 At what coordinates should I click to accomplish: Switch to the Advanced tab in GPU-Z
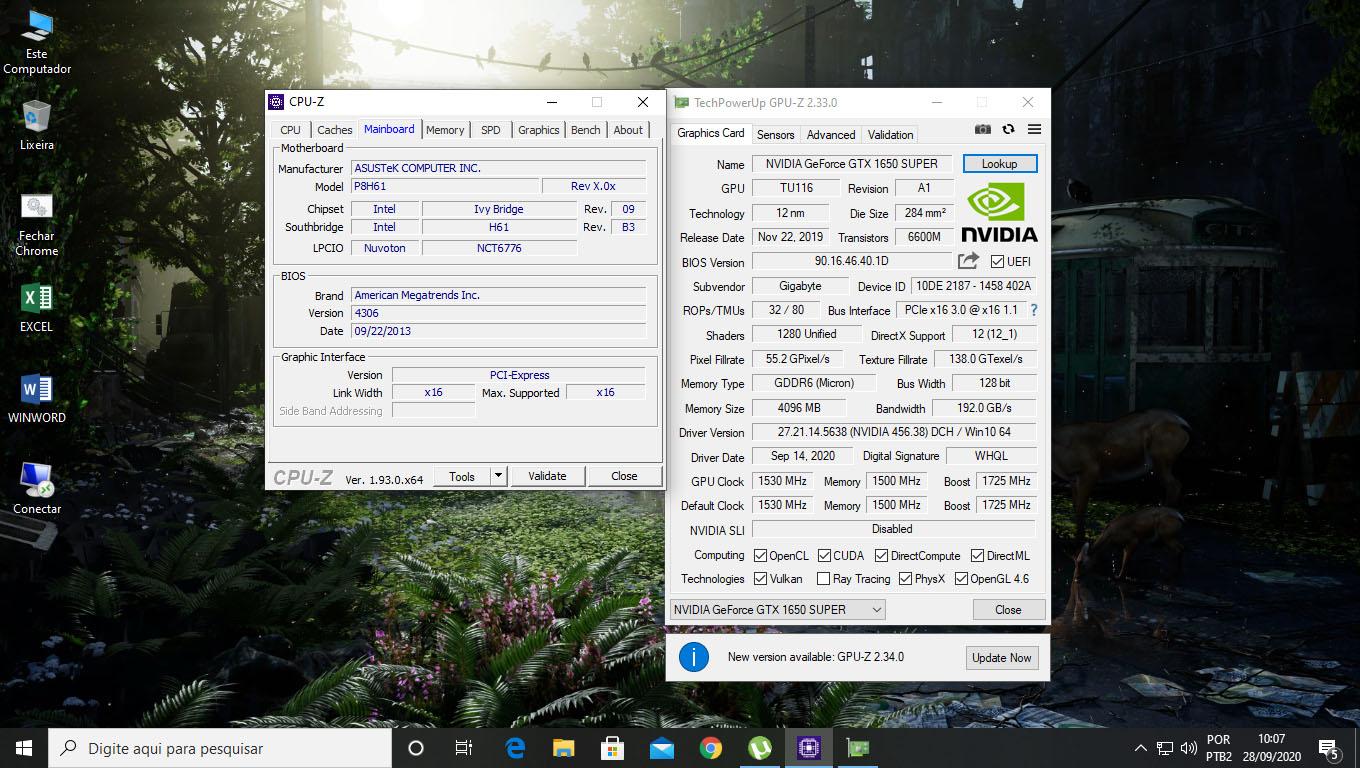pos(831,135)
